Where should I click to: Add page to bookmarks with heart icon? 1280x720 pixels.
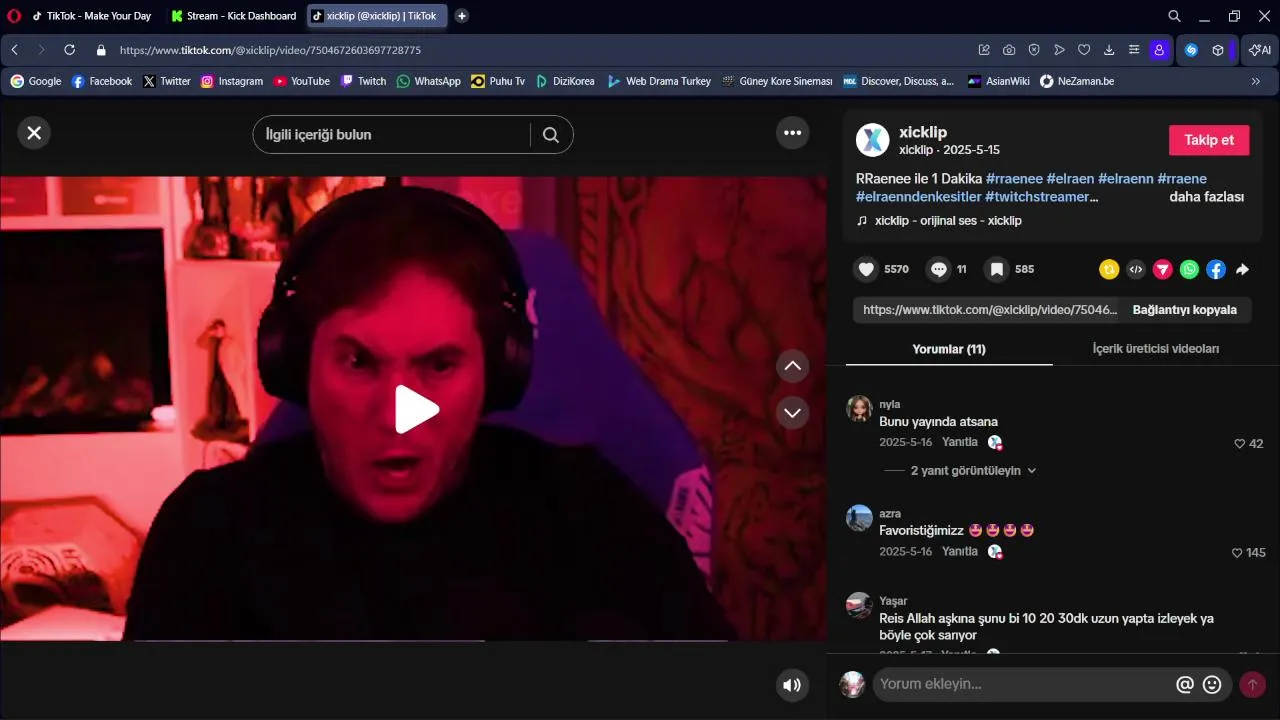(x=1084, y=50)
